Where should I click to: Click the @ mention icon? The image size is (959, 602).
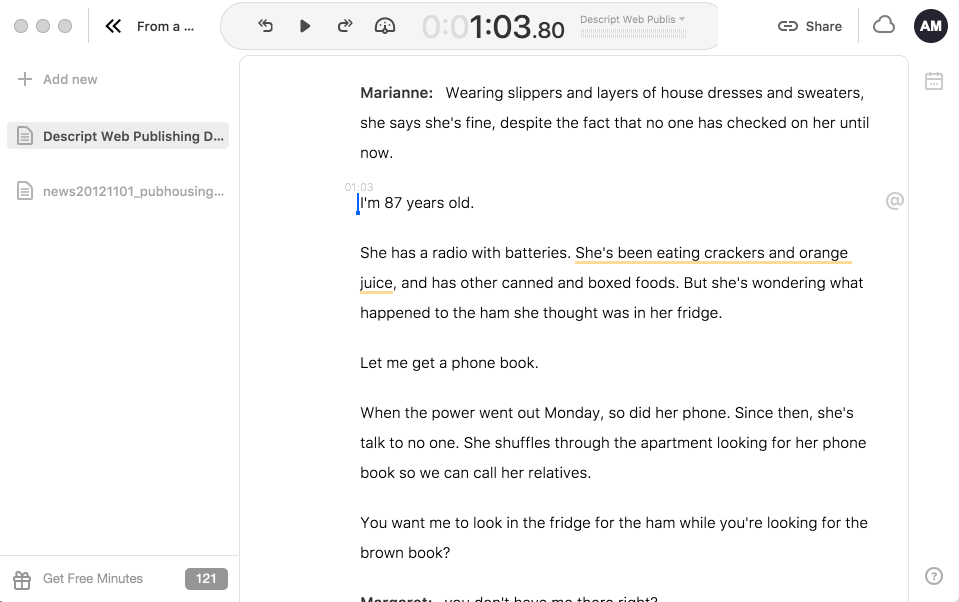pos(895,201)
